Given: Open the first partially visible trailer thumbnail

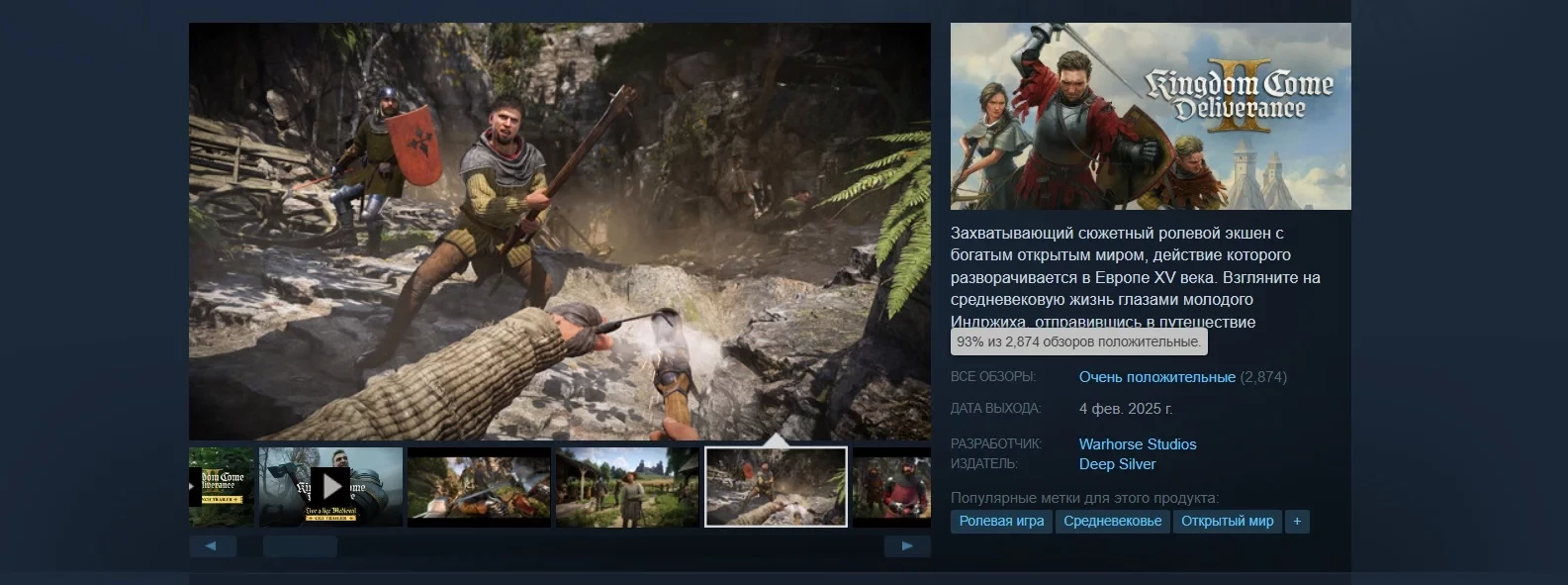Looking at the screenshot, I should click(221, 486).
